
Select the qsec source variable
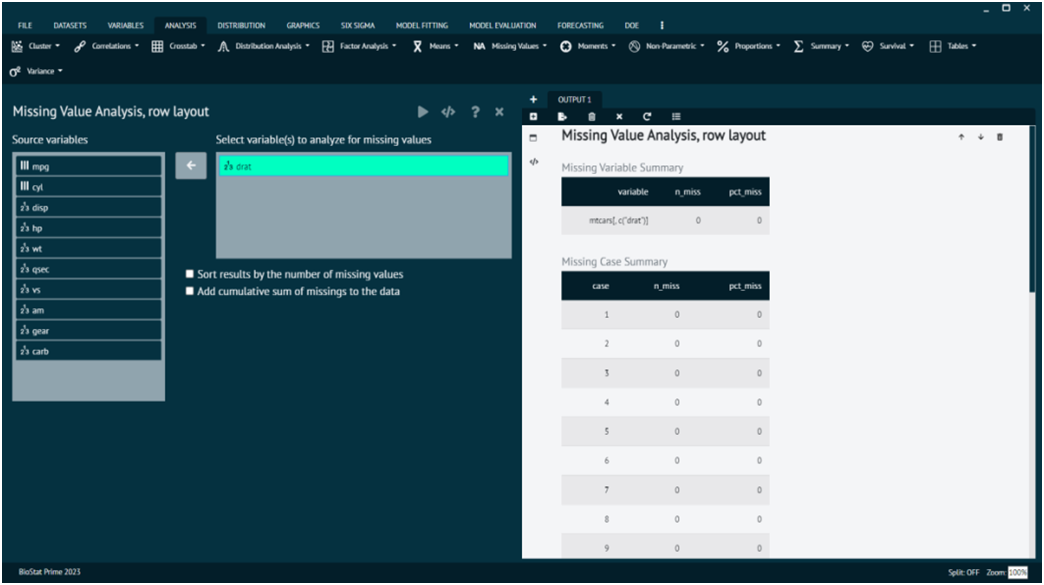(89, 269)
